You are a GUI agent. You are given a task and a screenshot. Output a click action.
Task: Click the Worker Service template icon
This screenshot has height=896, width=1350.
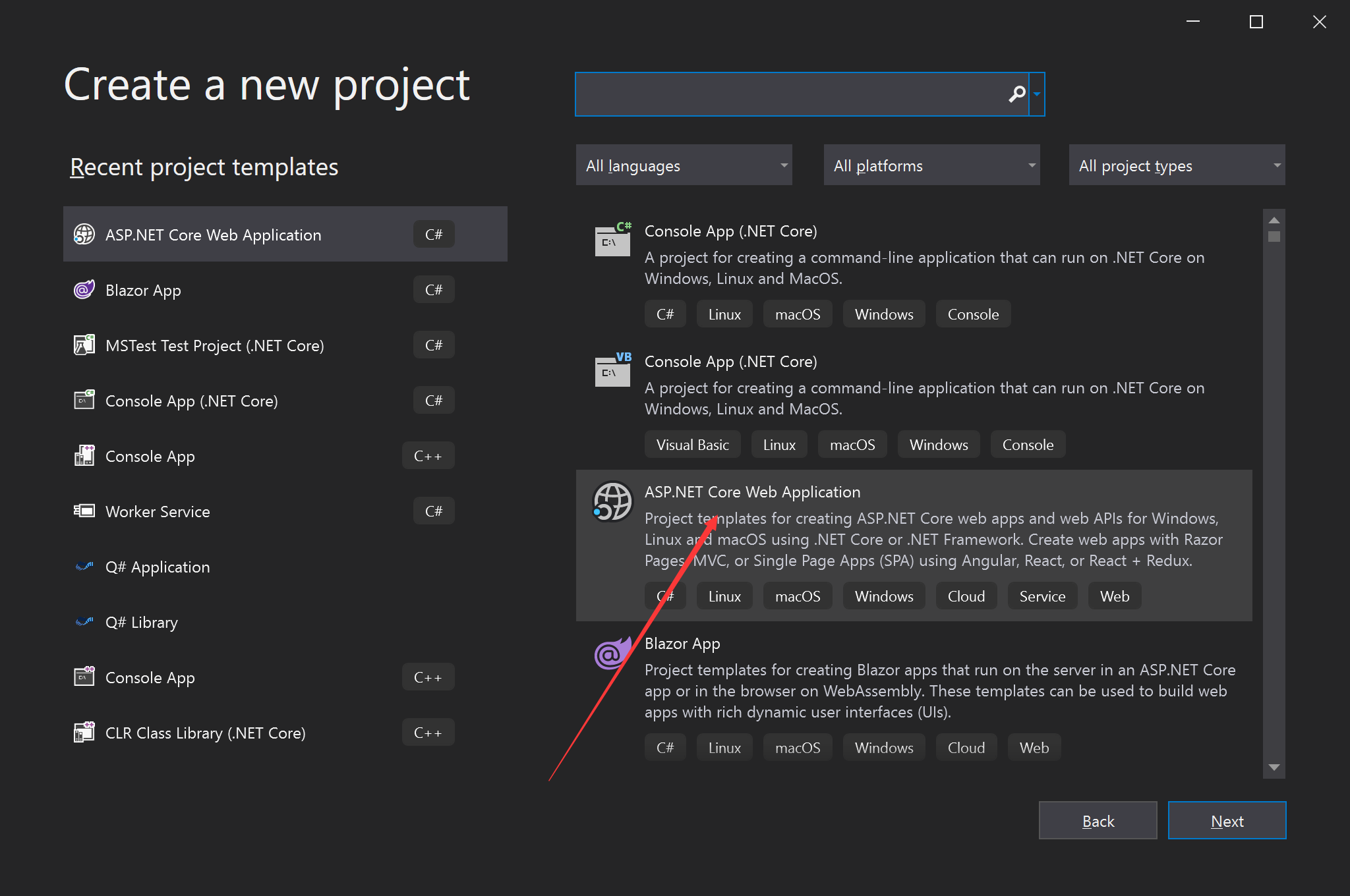point(84,511)
